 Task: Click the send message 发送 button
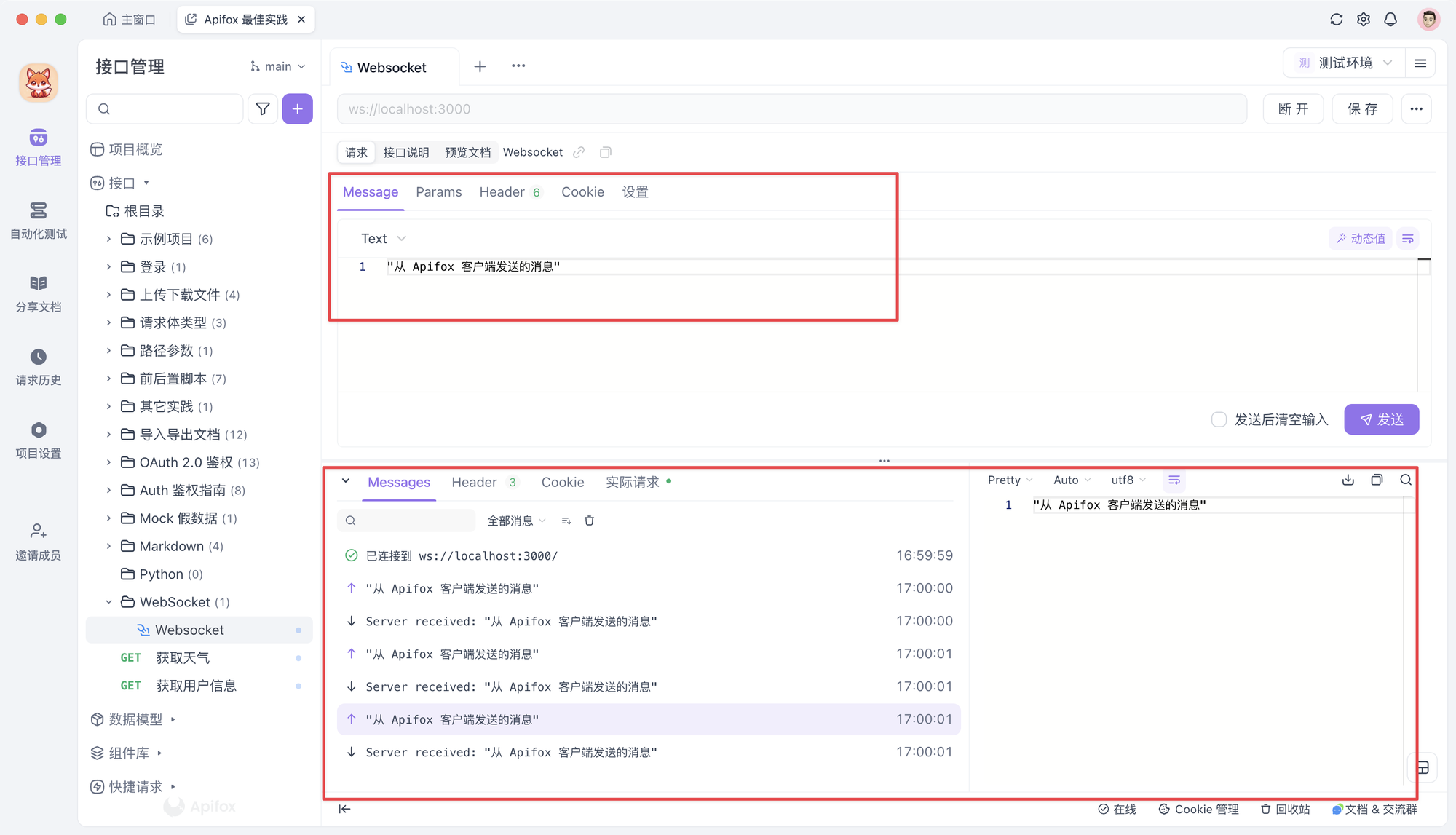[x=1384, y=418]
